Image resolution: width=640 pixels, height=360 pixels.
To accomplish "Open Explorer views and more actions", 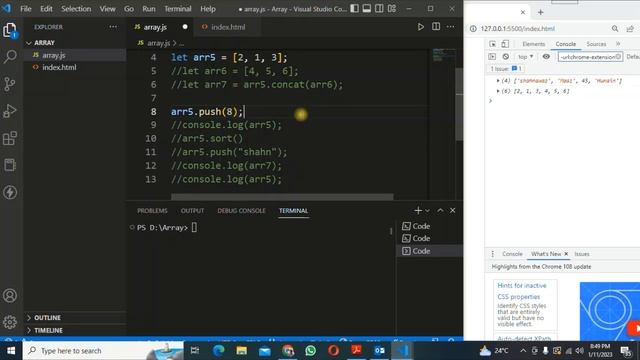I will coord(113,27).
